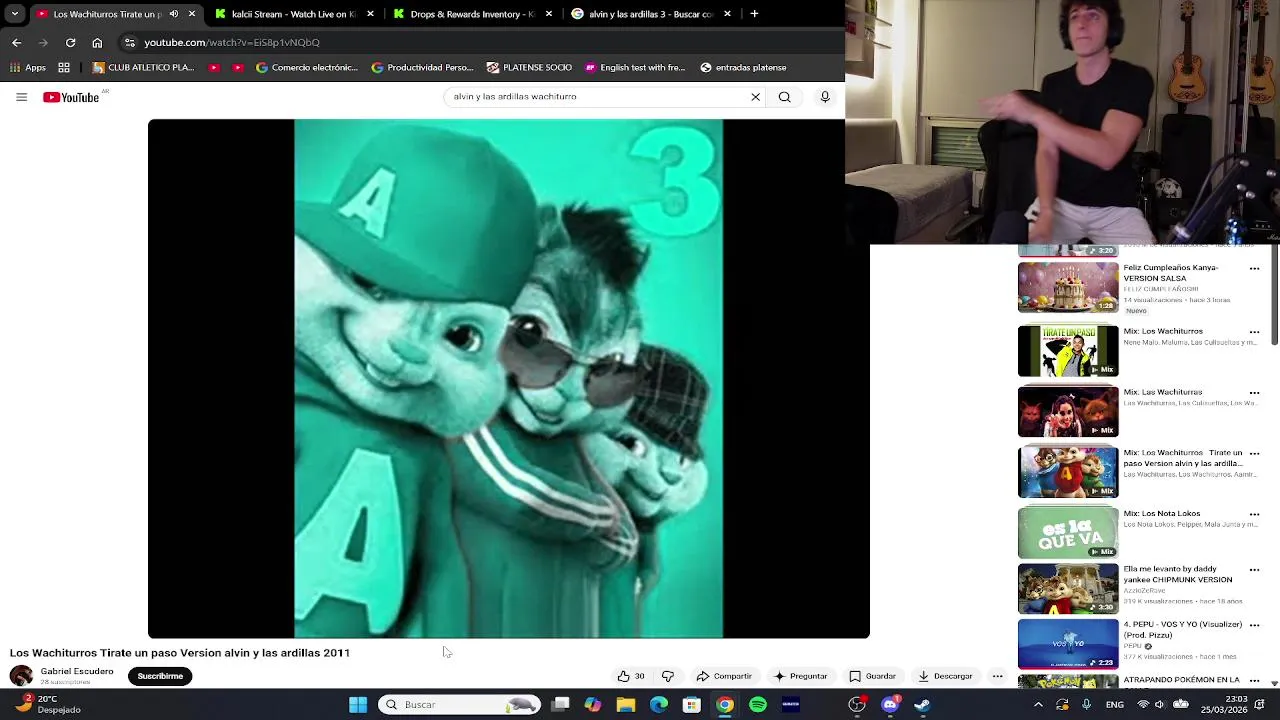Open Microsoft Edge from the taskbar
The width and height of the screenshot is (1280, 720).
pyautogui.click(x=659, y=705)
